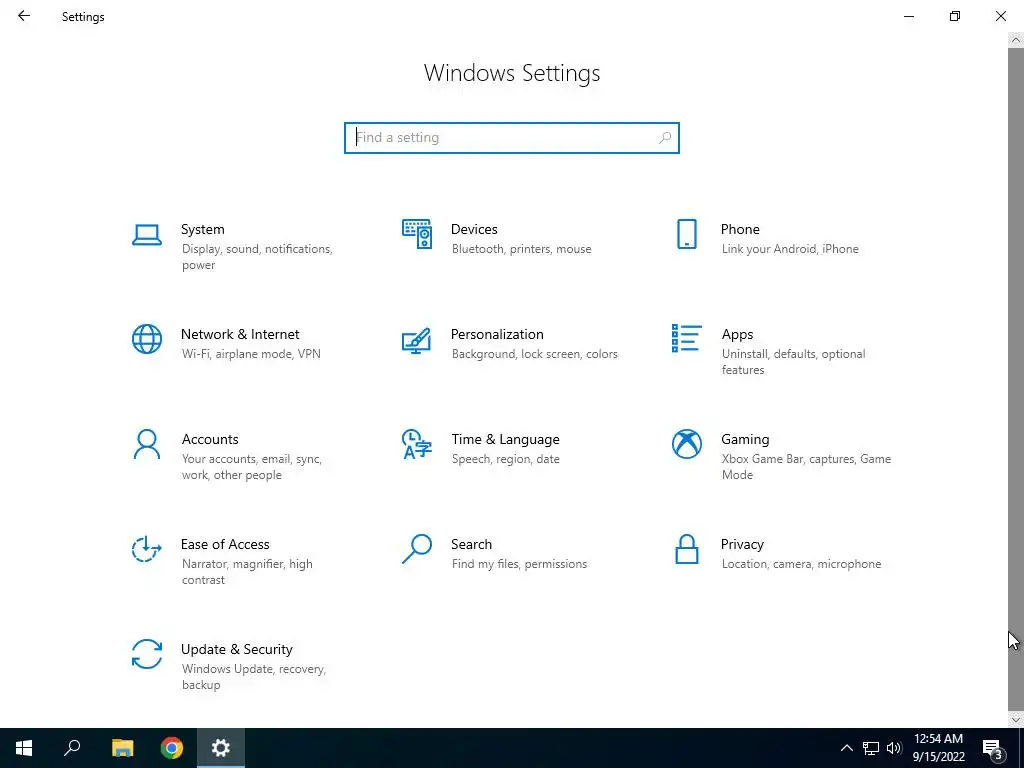
Task: Launch File Explorer from the taskbar
Action: click(122, 748)
